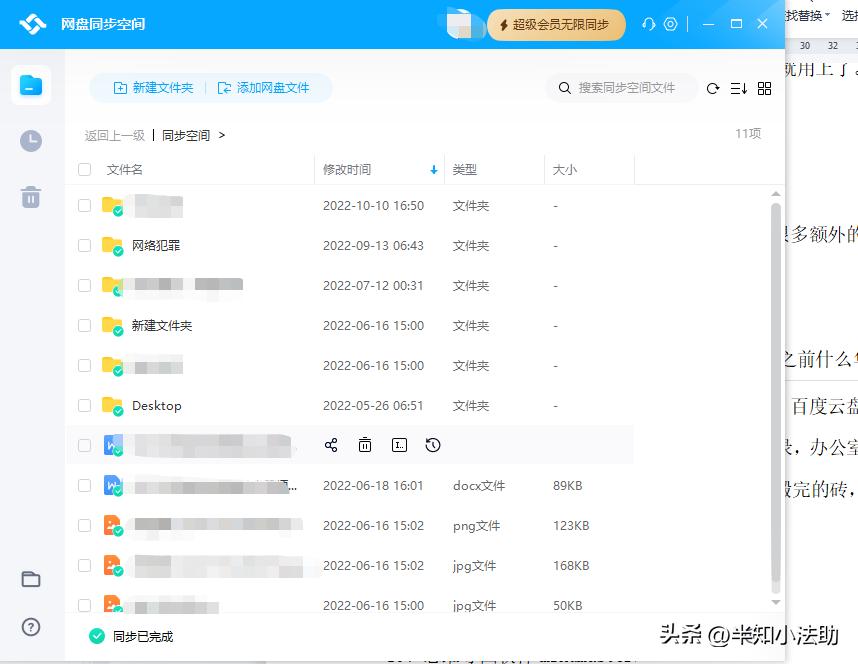Screen dimensions: 858x664
Task: Open version history icon for the hovered file
Action: (x=433, y=445)
